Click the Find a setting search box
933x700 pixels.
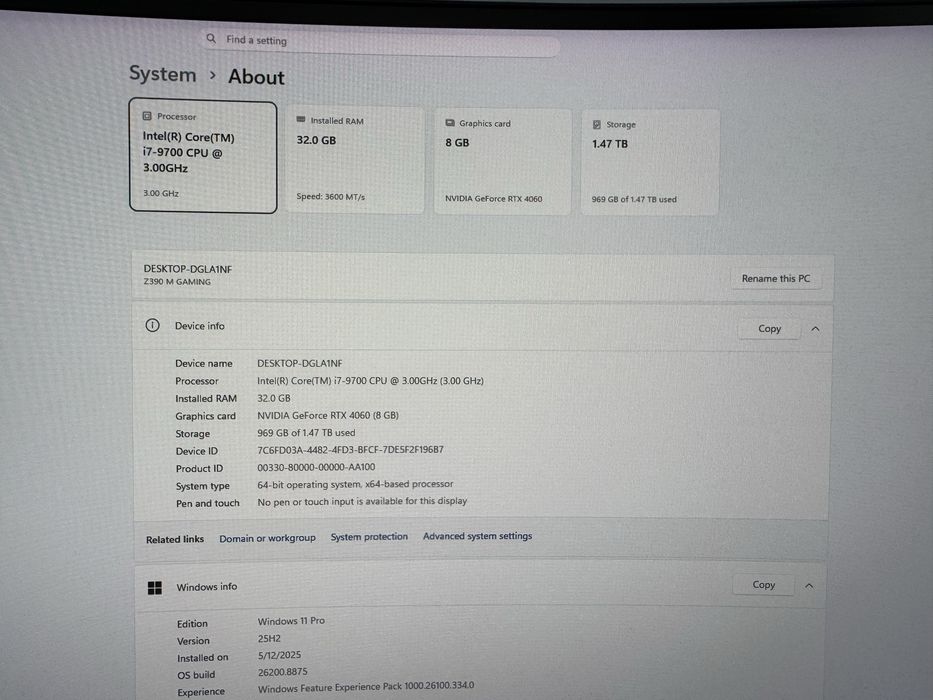[381, 42]
